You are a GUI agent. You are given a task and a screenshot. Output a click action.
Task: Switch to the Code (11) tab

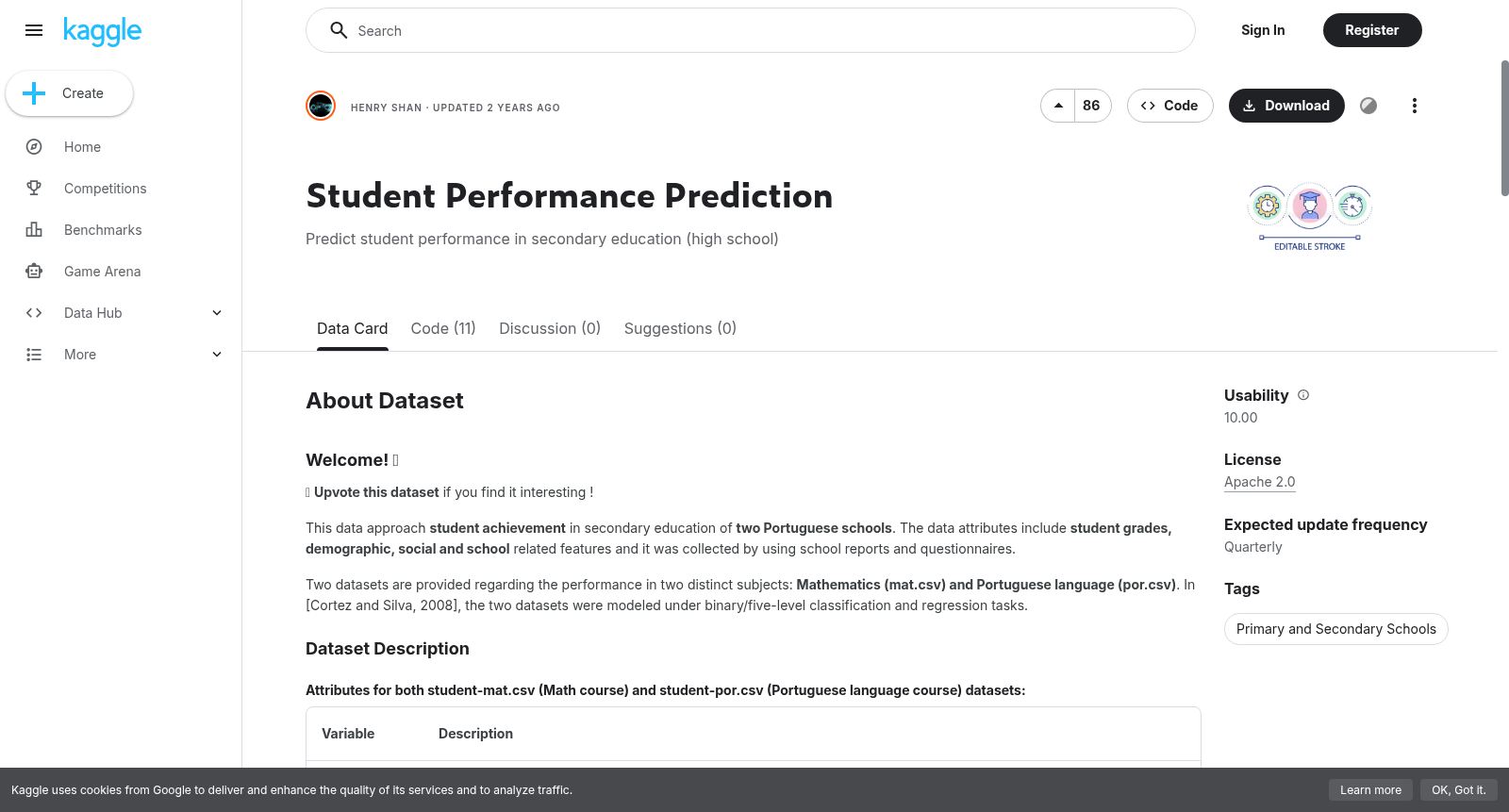pos(443,328)
